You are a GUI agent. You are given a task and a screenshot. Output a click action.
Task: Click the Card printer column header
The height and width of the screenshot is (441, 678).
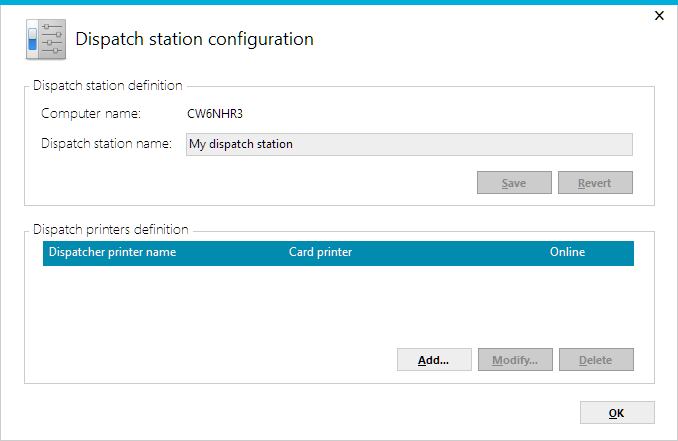pos(320,253)
